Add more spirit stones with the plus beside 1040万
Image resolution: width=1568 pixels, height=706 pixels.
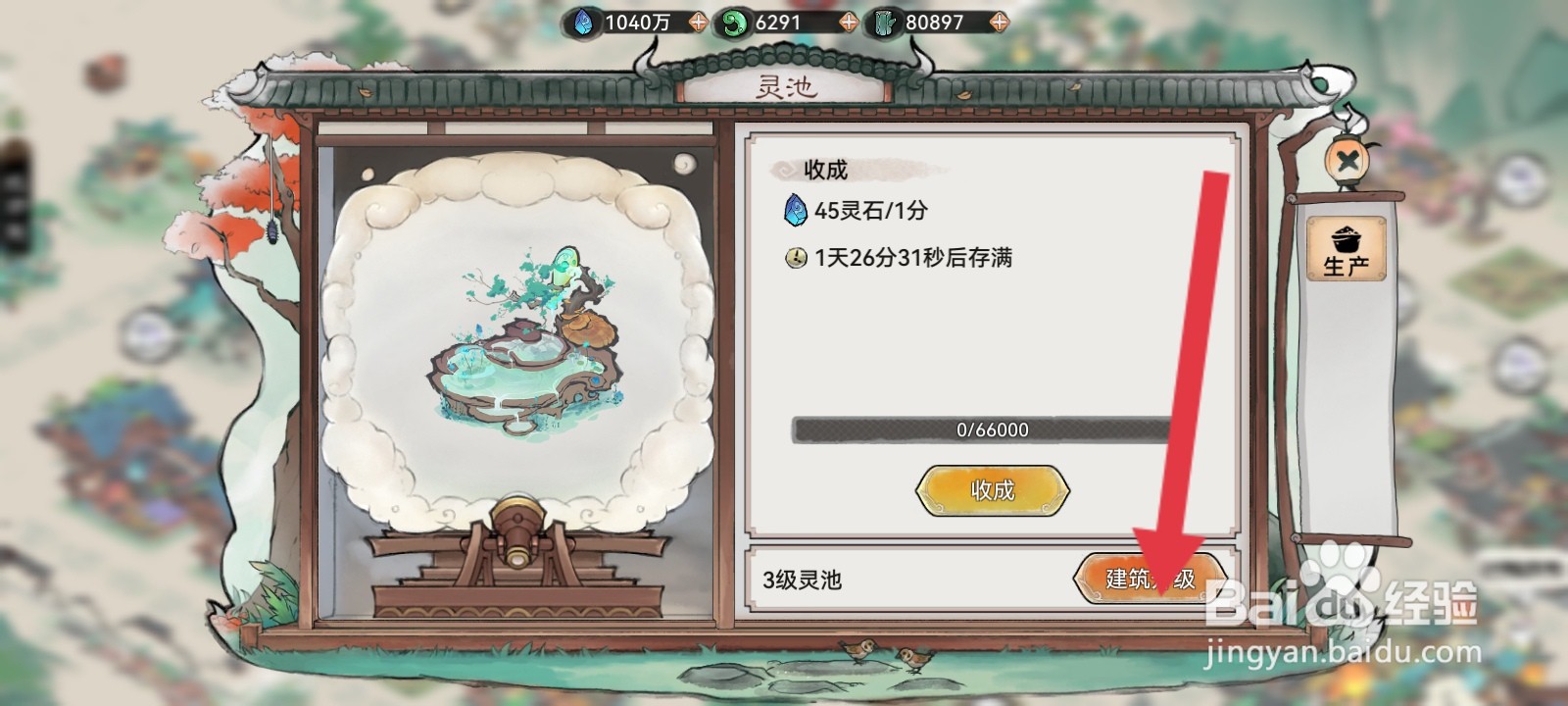click(x=698, y=23)
